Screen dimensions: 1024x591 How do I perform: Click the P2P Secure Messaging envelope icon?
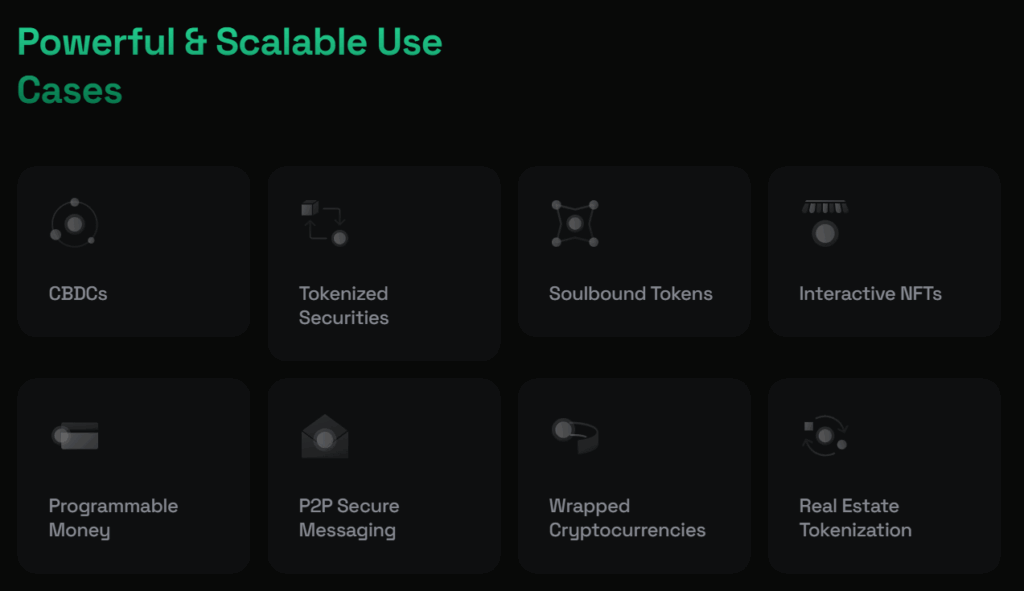[324, 436]
